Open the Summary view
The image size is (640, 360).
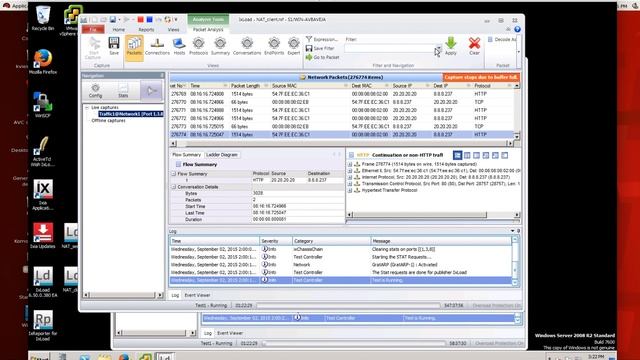click(x=220, y=46)
